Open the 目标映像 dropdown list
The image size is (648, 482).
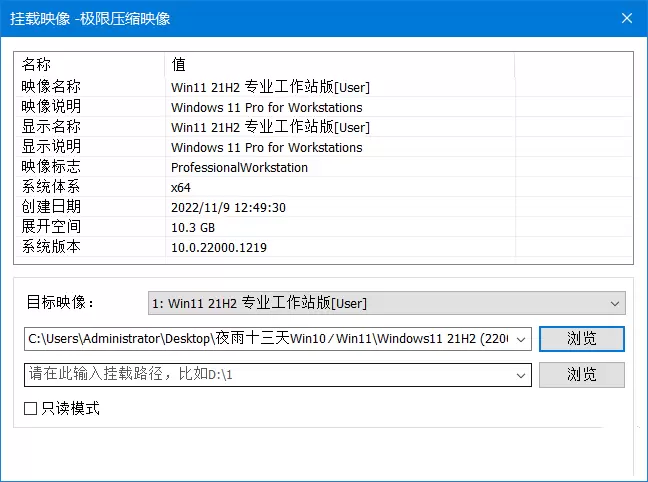point(386,303)
